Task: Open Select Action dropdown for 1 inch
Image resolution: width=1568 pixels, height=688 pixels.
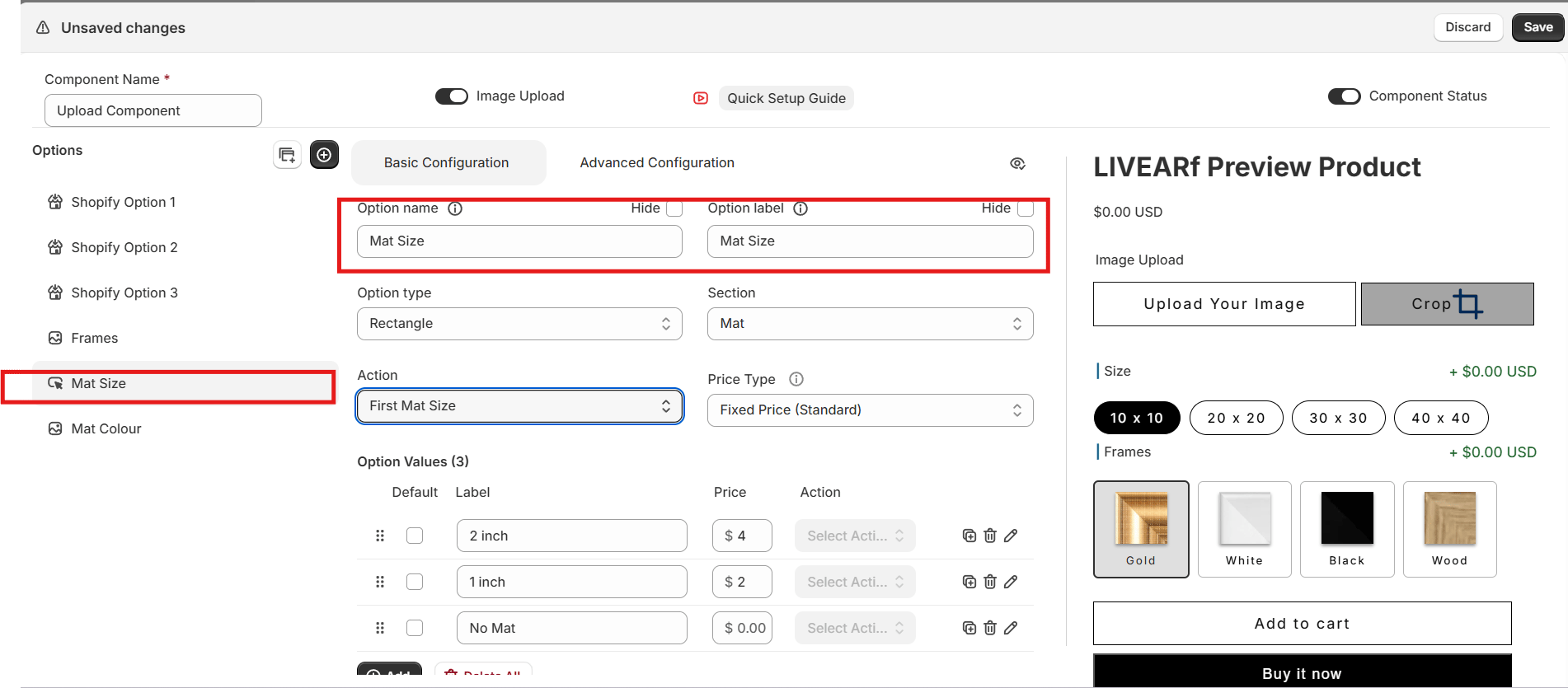Action: pyautogui.click(x=855, y=582)
